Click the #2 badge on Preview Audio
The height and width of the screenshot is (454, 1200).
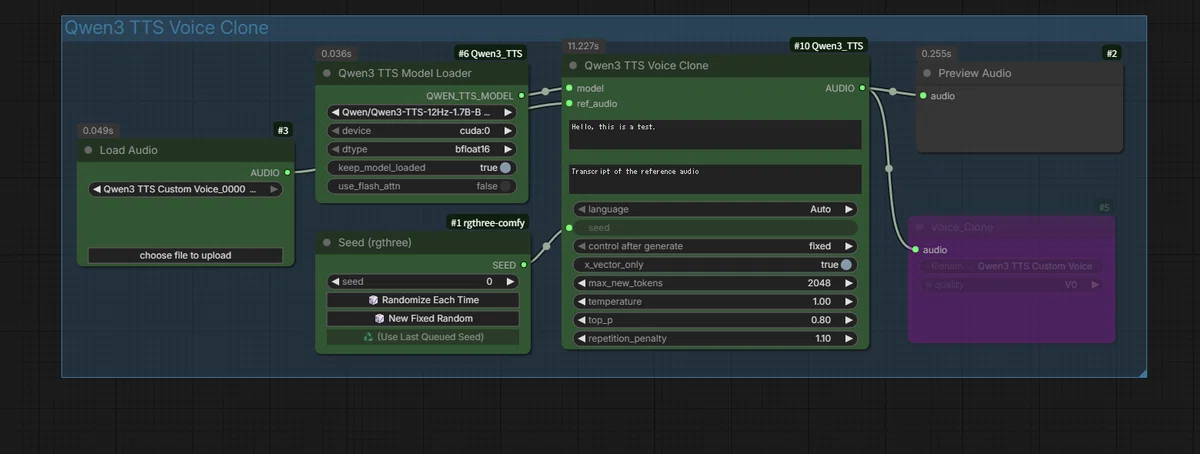click(x=1112, y=53)
